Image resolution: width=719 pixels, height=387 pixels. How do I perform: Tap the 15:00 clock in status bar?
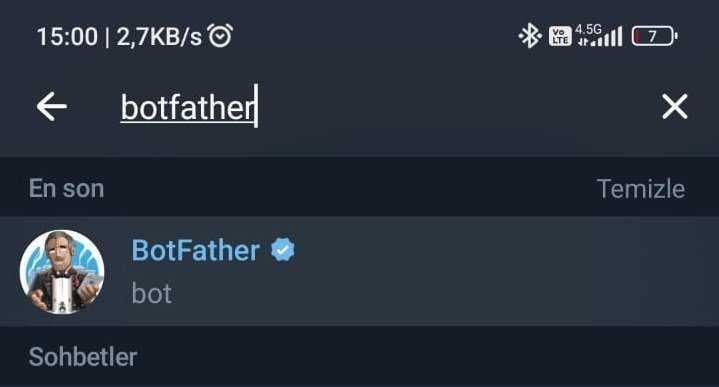(x=67, y=37)
